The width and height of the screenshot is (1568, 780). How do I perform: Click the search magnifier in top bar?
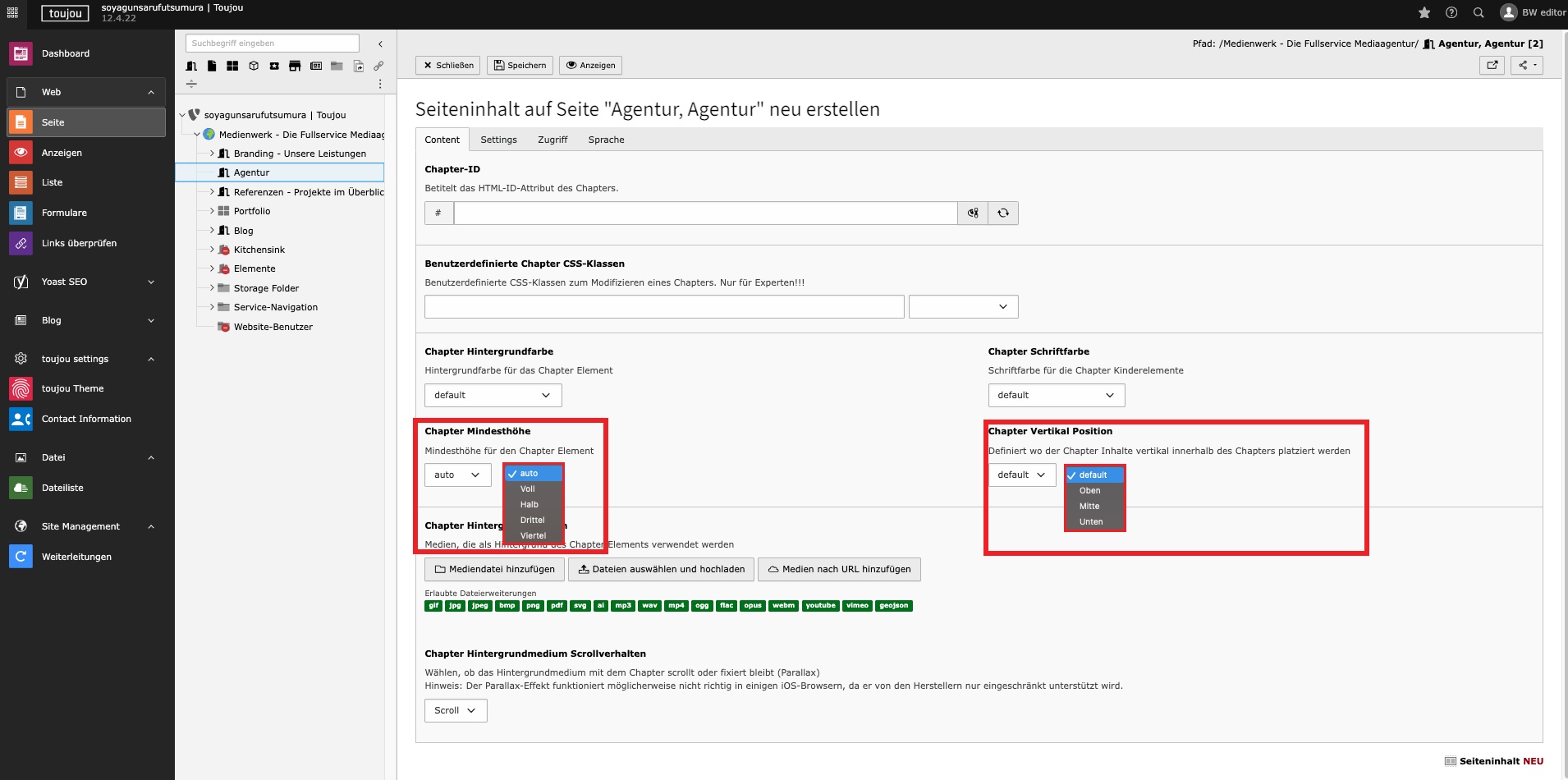1479,12
